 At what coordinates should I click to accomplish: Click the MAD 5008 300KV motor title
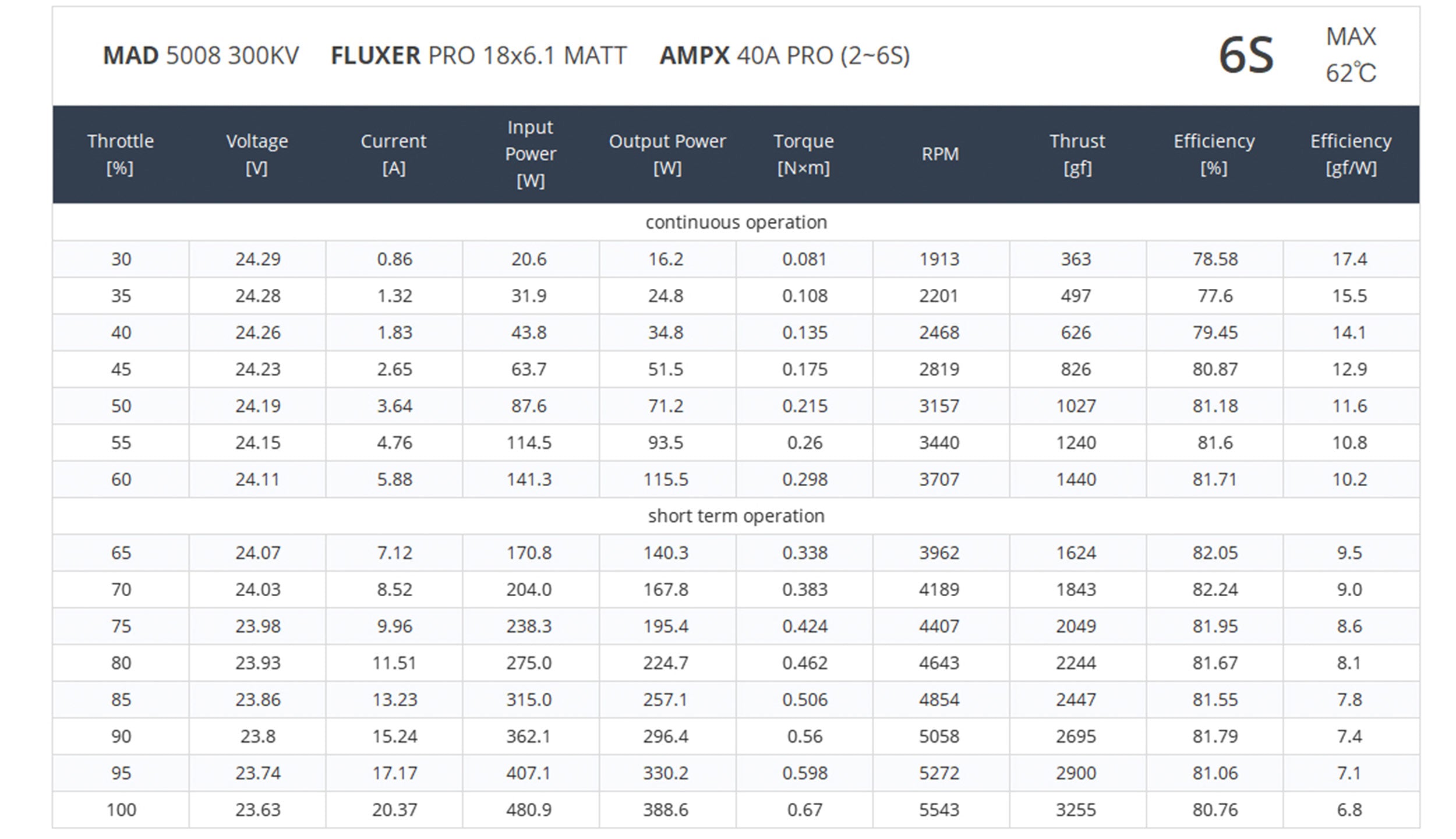(201, 56)
